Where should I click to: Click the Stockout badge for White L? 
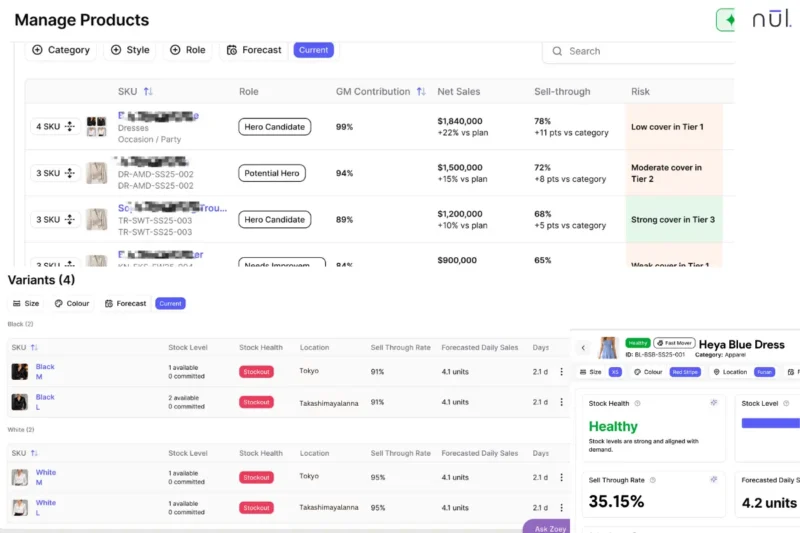pos(256,507)
